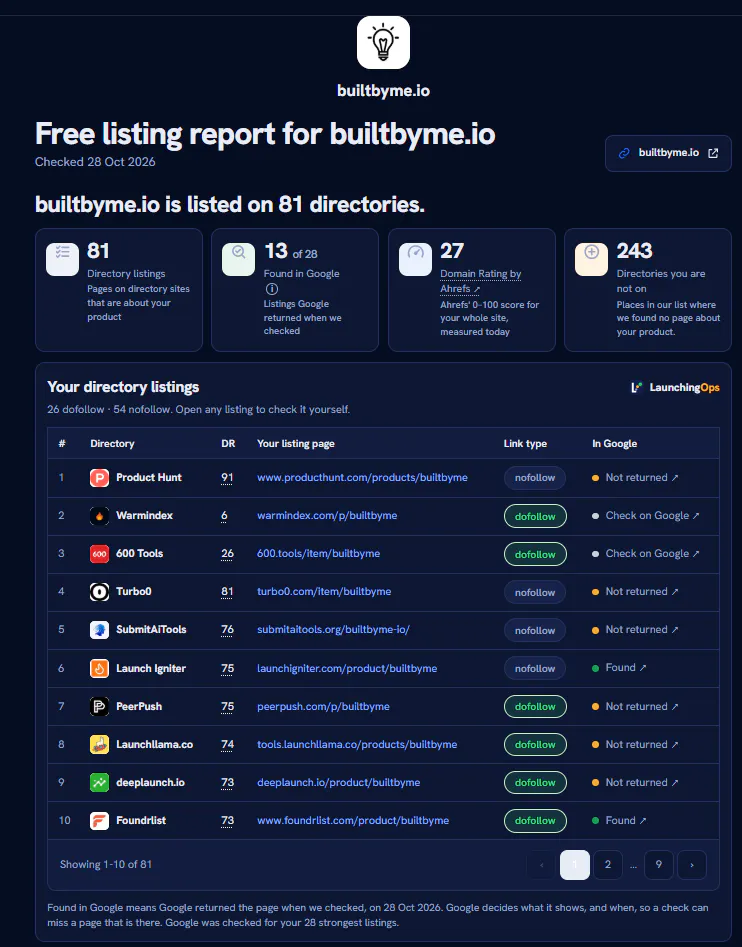Click the Launchllama.co directory icon
The image size is (742, 947).
(99, 745)
